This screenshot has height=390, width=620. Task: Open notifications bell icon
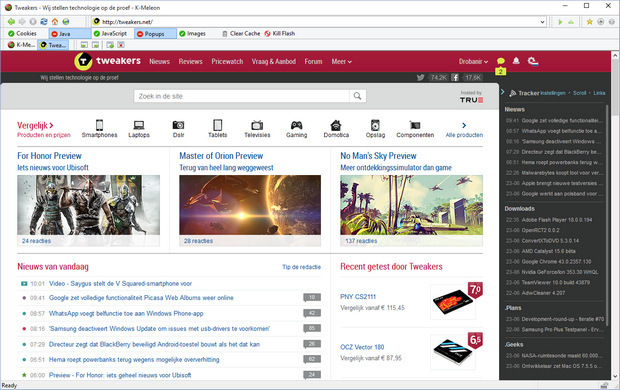tap(516, 61)
